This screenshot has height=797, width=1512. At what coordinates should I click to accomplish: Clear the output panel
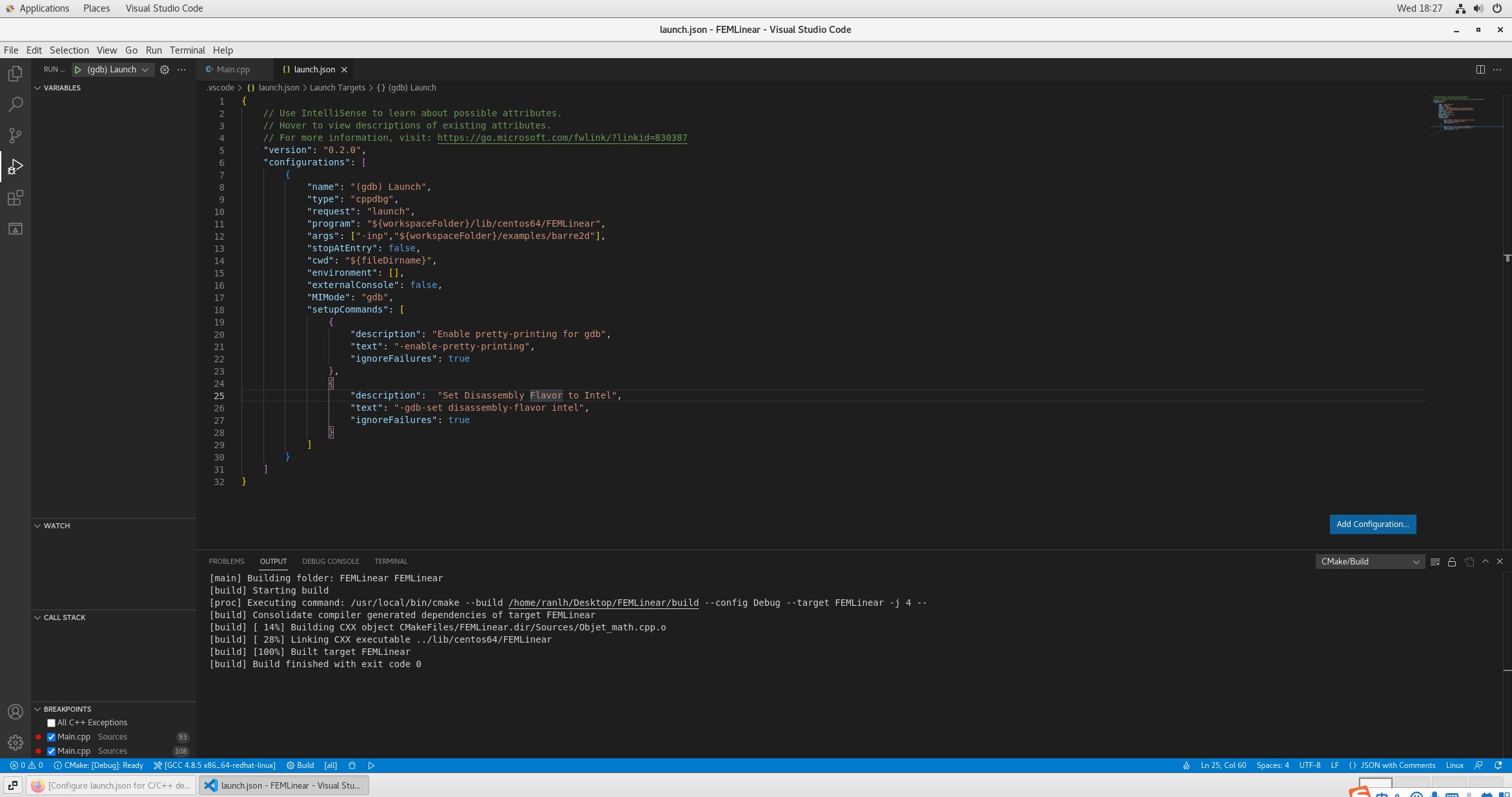point(1435,562)
